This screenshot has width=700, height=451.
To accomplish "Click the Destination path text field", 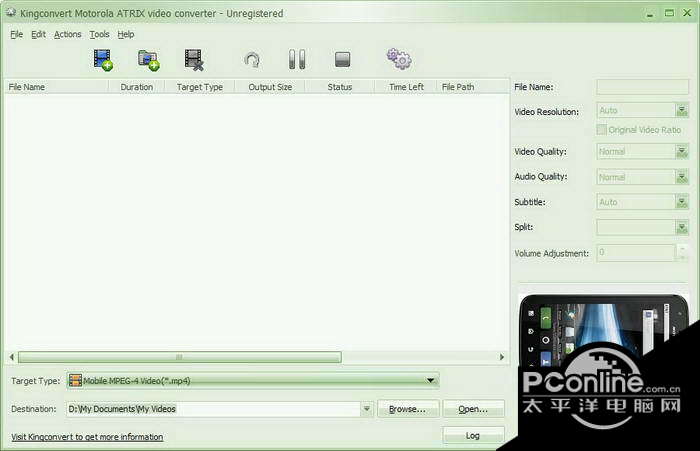I will click(213, 409).
